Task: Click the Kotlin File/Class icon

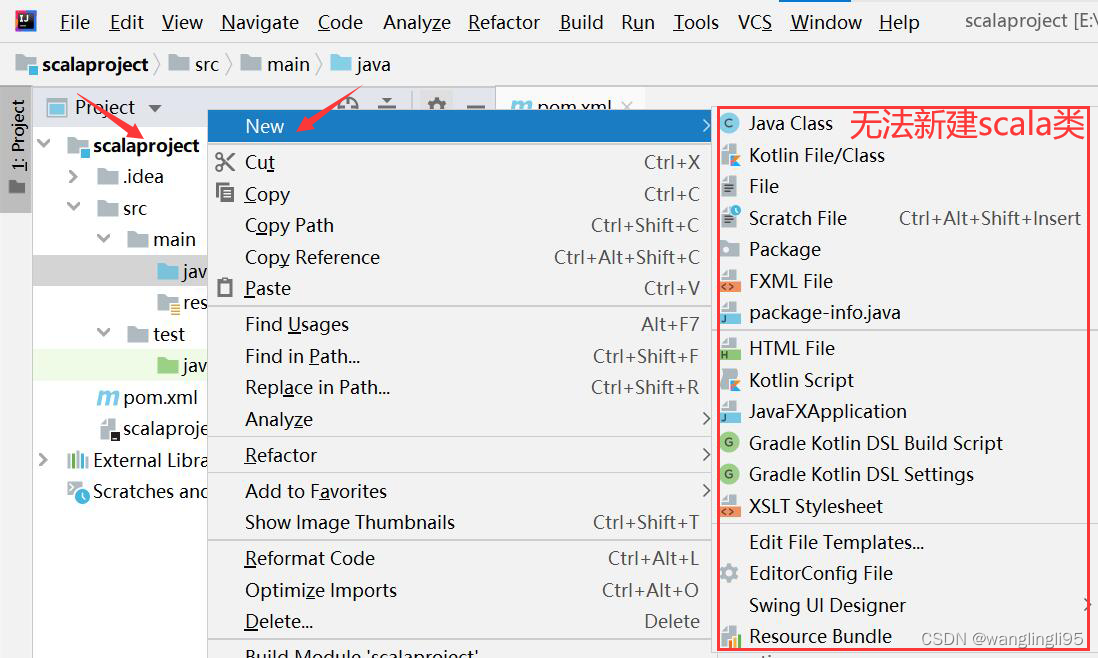Action: click(x=730, y=155)
